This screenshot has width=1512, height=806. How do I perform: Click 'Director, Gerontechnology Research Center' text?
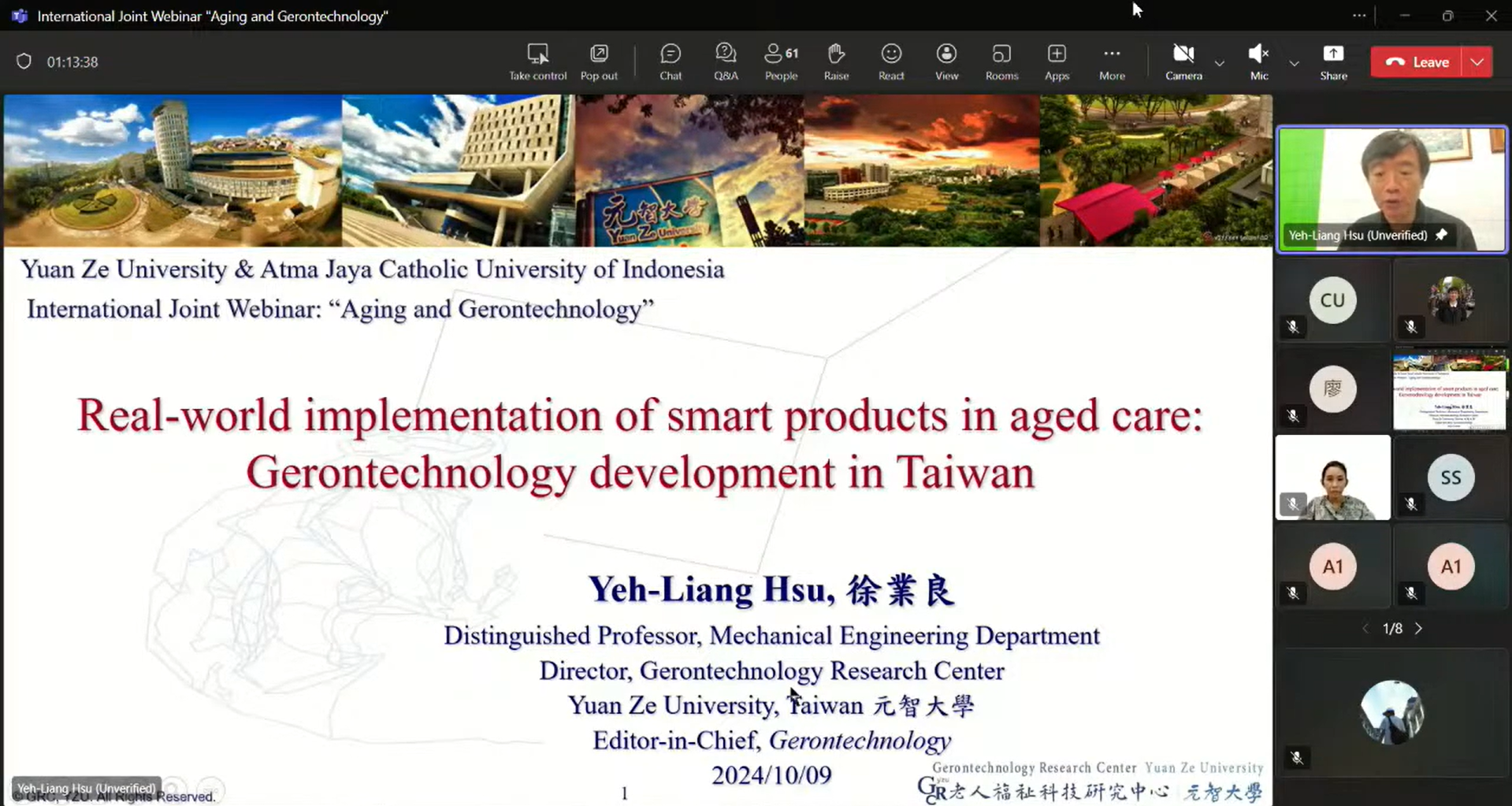771,670
